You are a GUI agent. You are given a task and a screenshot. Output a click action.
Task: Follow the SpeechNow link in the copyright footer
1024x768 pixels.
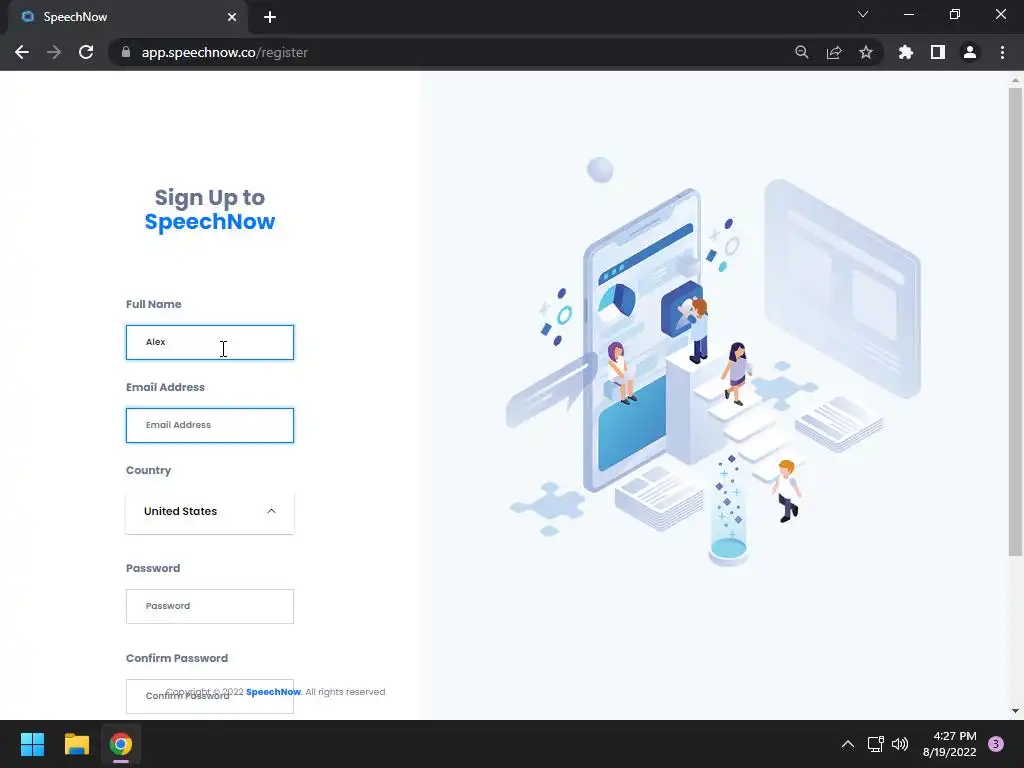click(273, 692)
